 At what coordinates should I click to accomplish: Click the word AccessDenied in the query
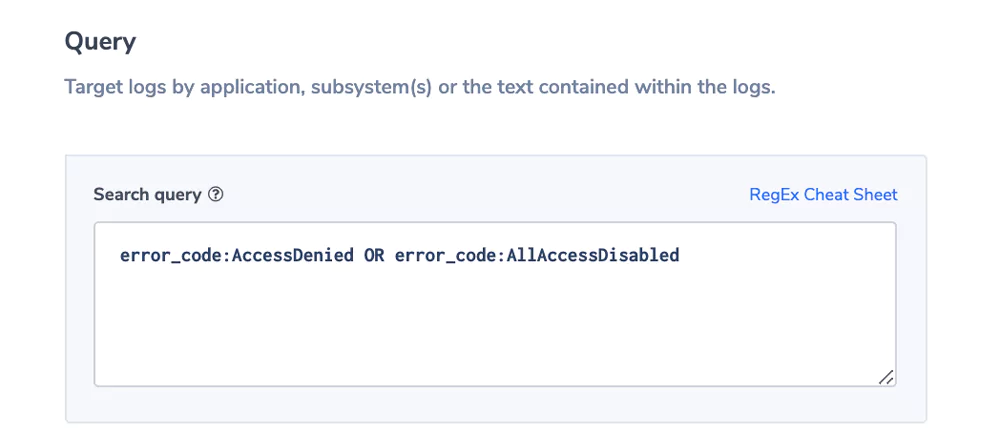point(293,256)
